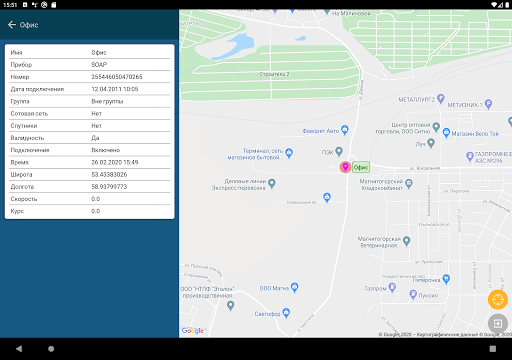Tap the Android home circle button

coord(51,349)
